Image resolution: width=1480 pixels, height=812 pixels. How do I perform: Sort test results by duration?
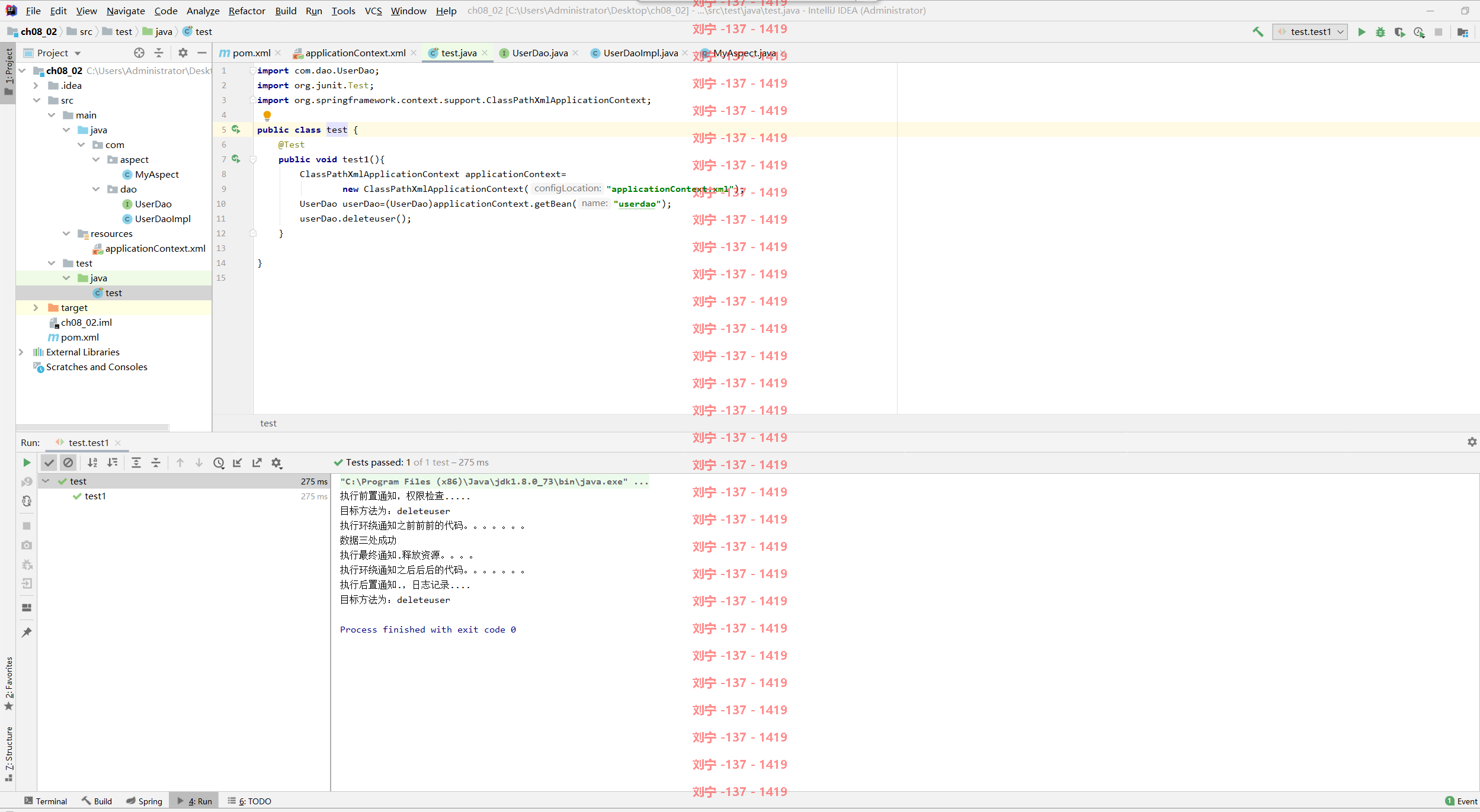pyautogui.click(x=112, y=463)
